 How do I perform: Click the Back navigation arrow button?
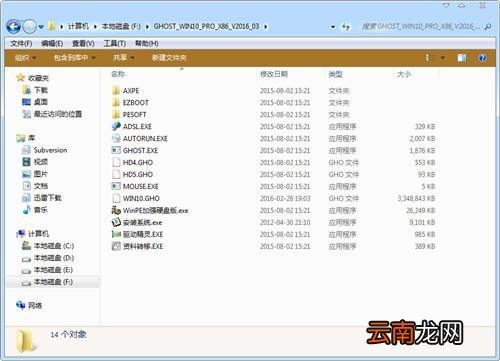tap(14, 26)
